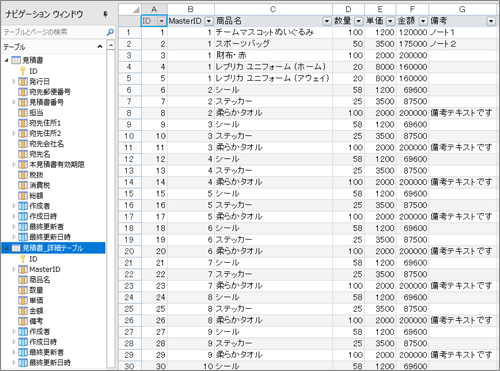Click 作成者 icon under 見積書 table
500x371 pixels.
coord(23,206)
